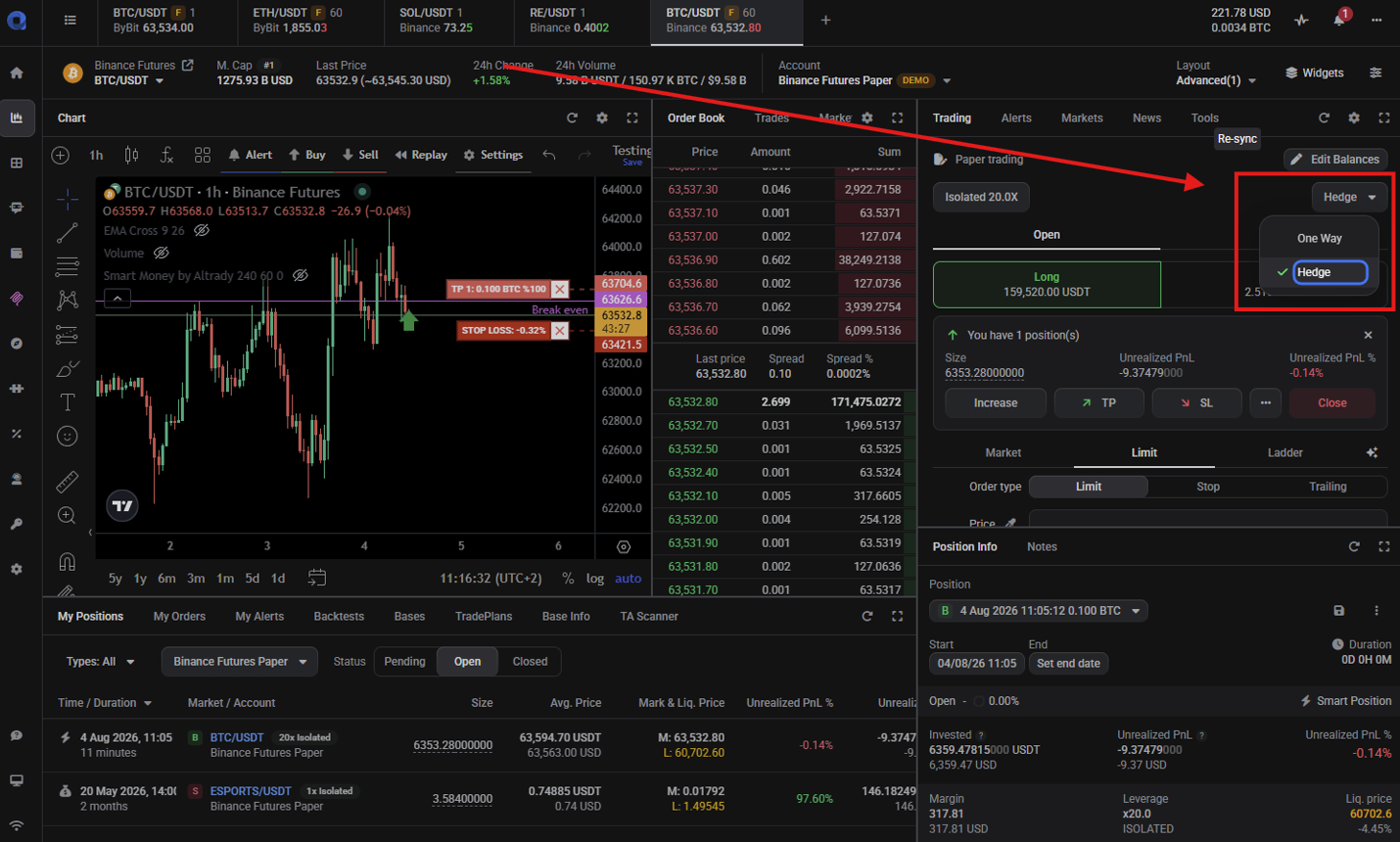Show Pending positions status filter

[x=404, y=662]
